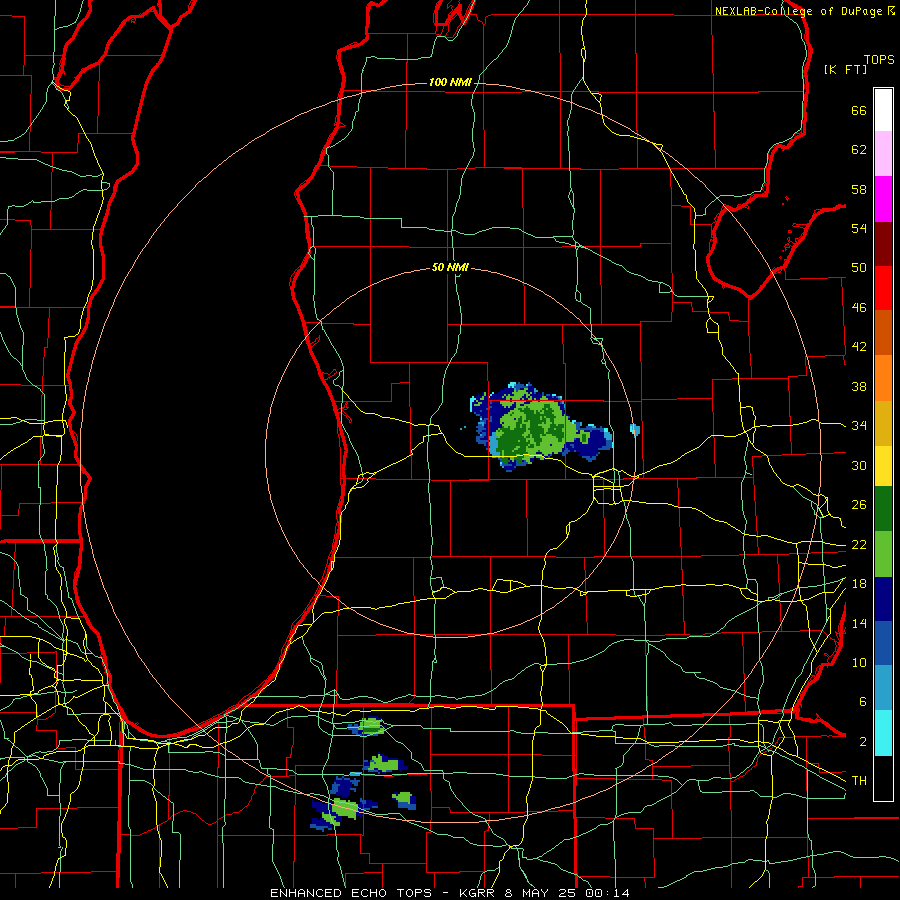The height and width of the screenshot is (900, 900).
Task: Click the "8 MAY 25 00:14" timestamp
Action: click(568, 893)
